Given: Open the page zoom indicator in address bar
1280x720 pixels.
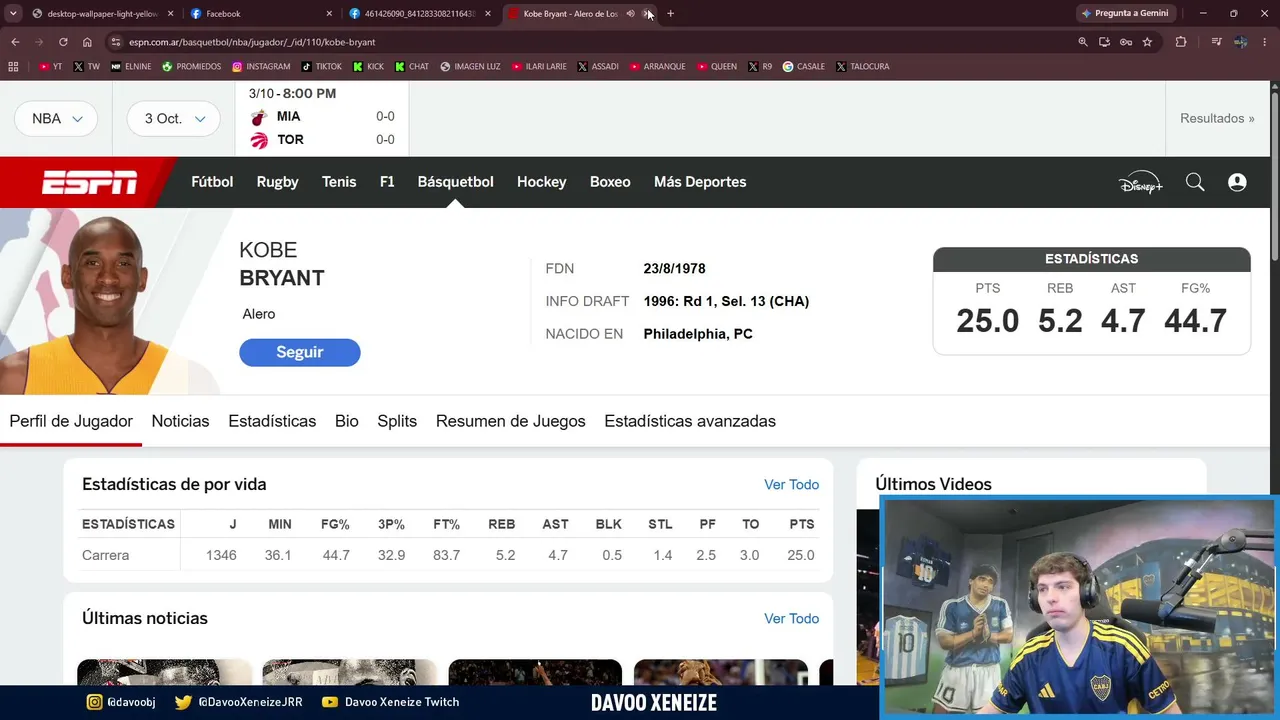Looking at the screenshot, I should tap(1082, 42).
